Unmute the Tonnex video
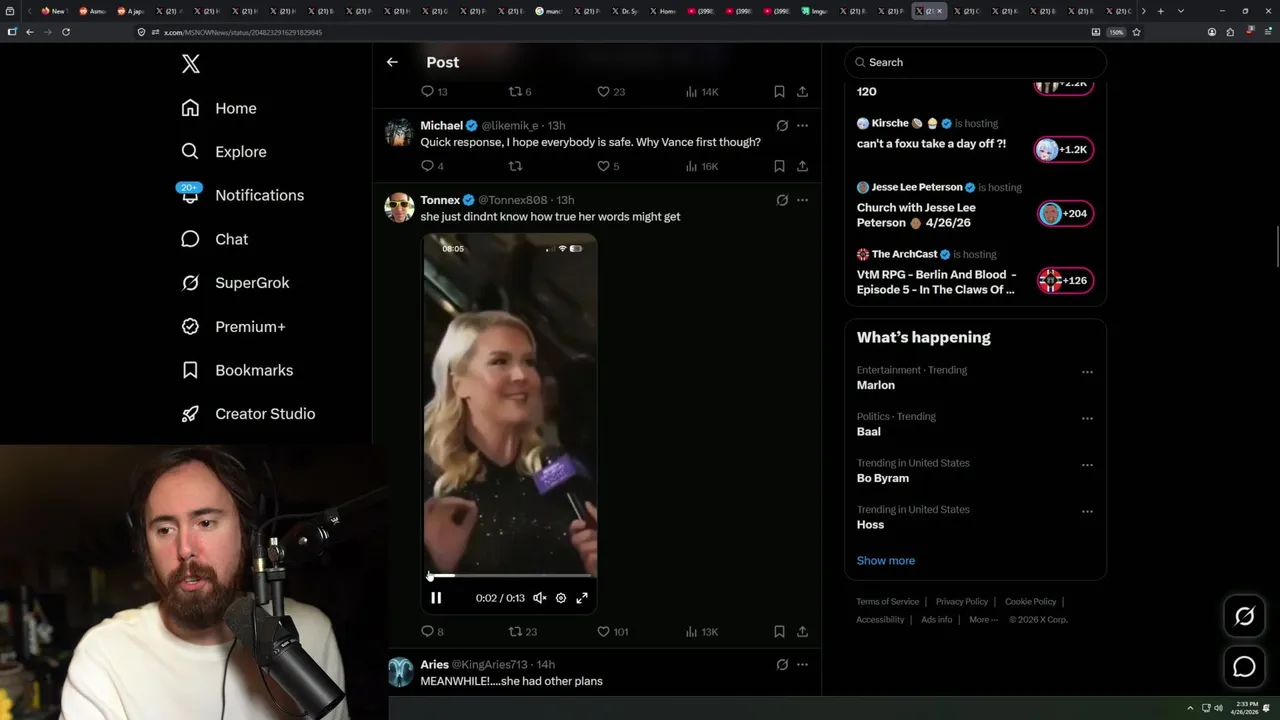The width and height of the screenshot is (1280, 720). [539, 598]
